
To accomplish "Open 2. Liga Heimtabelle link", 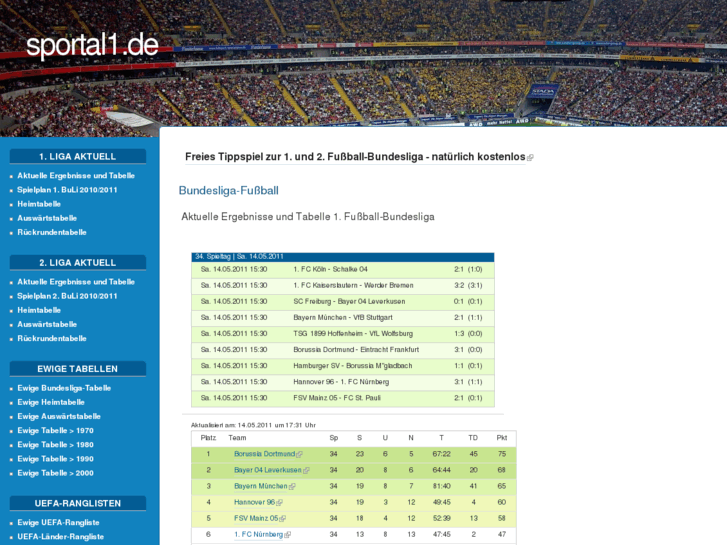I will [39, 310].
